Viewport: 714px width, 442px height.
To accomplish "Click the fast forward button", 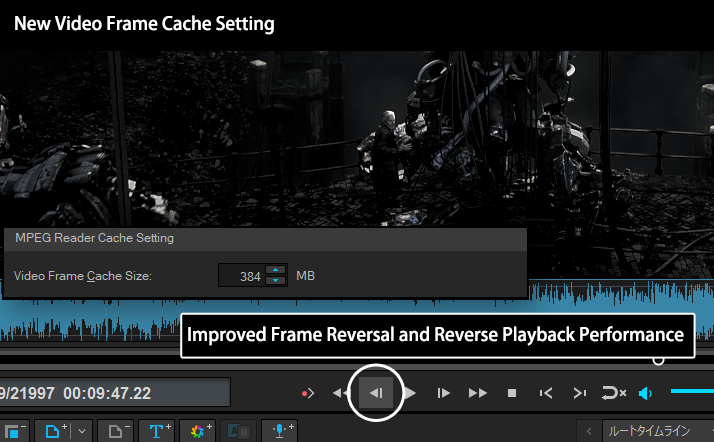I will point(478,393).
